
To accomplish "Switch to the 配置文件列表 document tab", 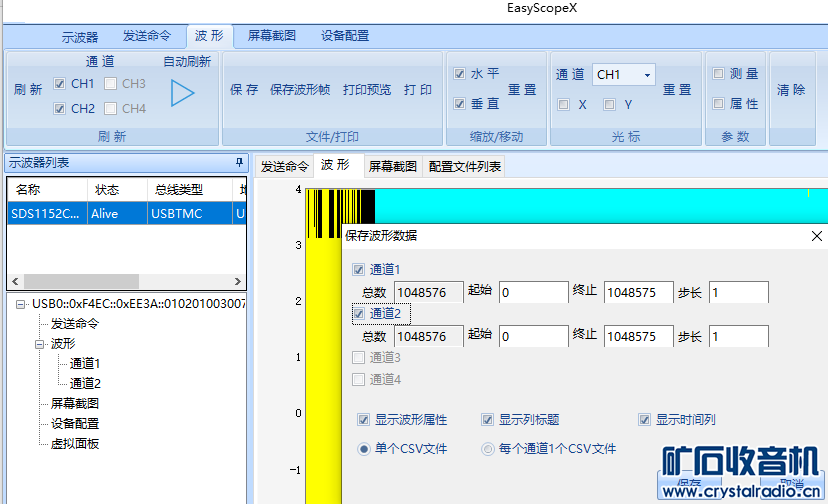I will [465, 166].
